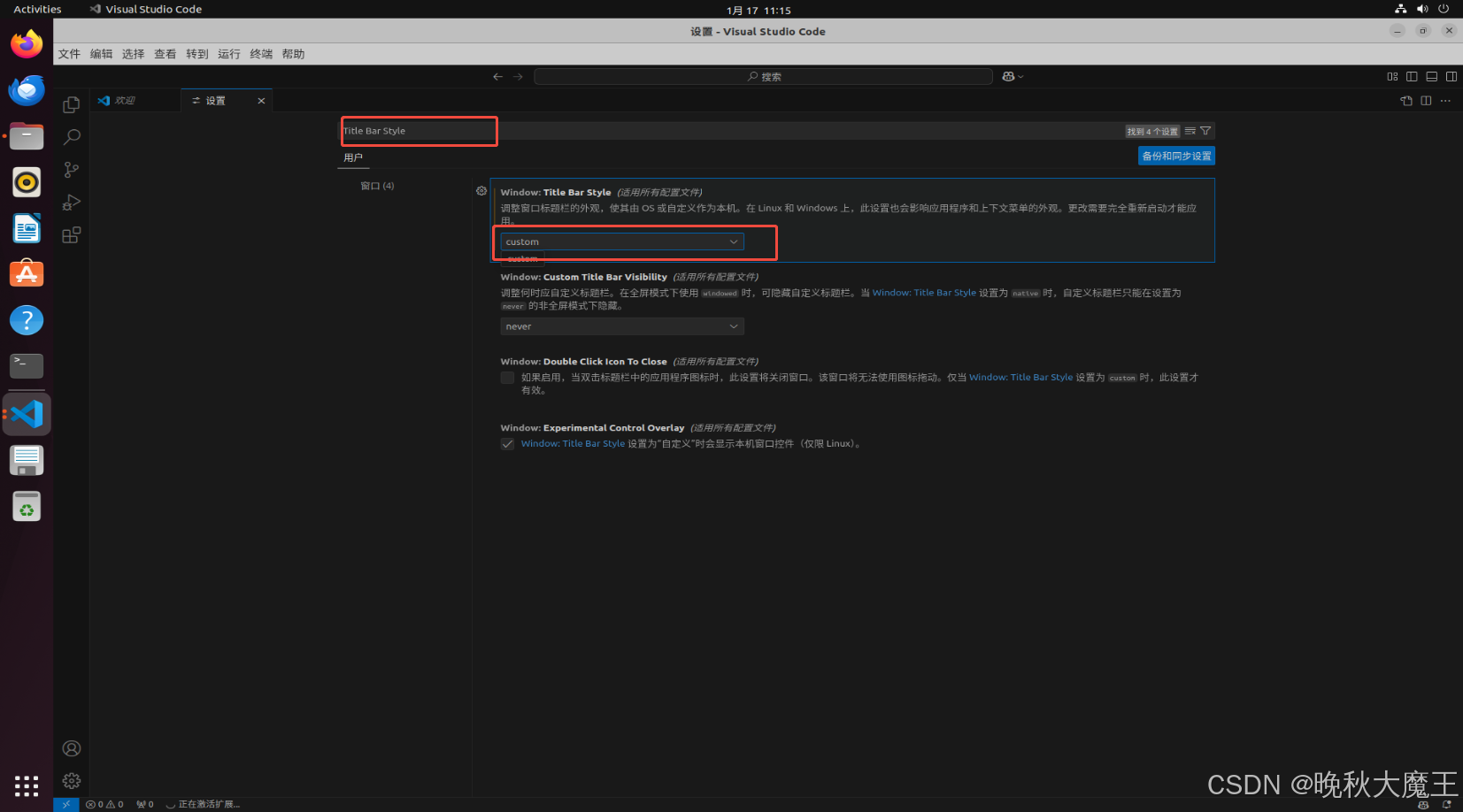Open the Title Bar Style custom dropdown
1463x812 pixels.
pos(622,241)
